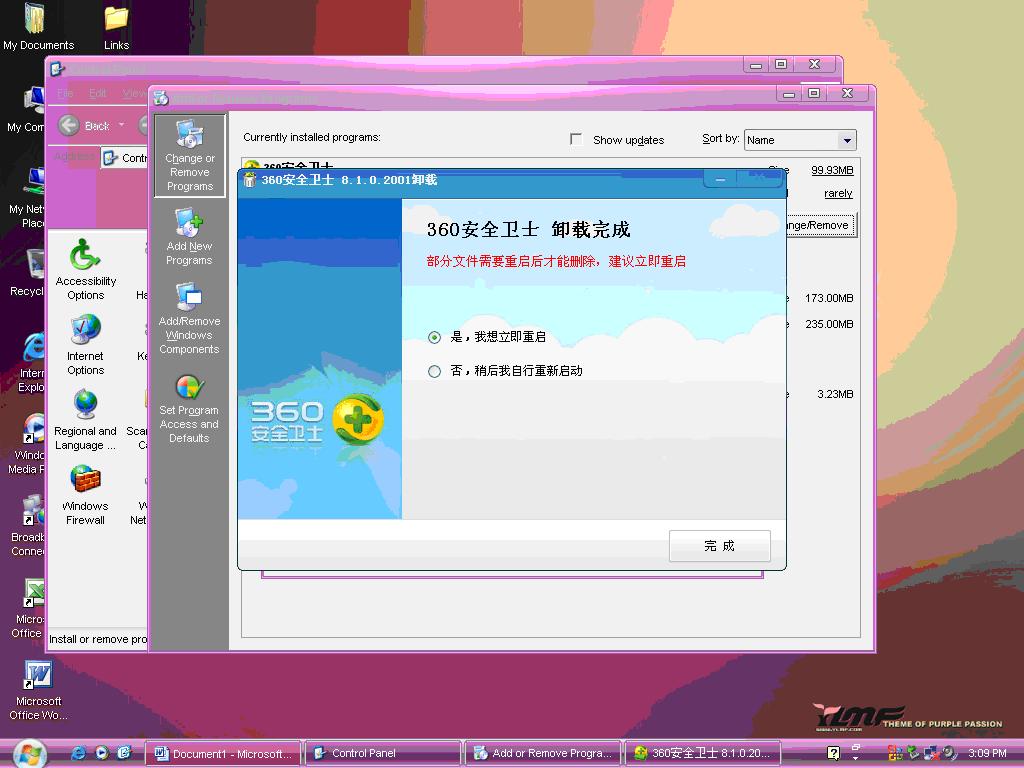Image resolution: width=1024 pixels, height=768 pixels.
Task: Open the Links folder on the desktop
Action: [x=116, y=27]
